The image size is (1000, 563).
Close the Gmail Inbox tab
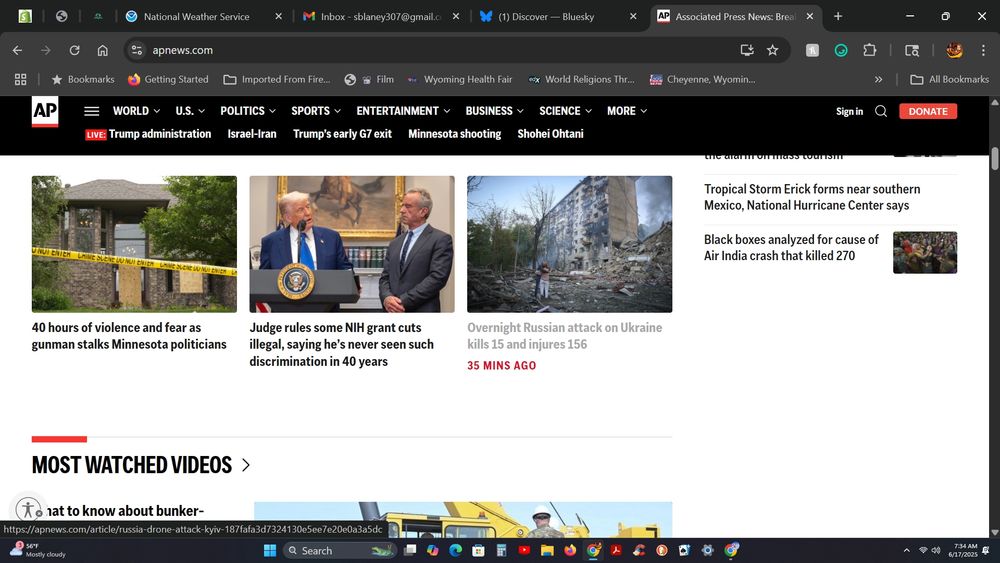coord(455,17)
